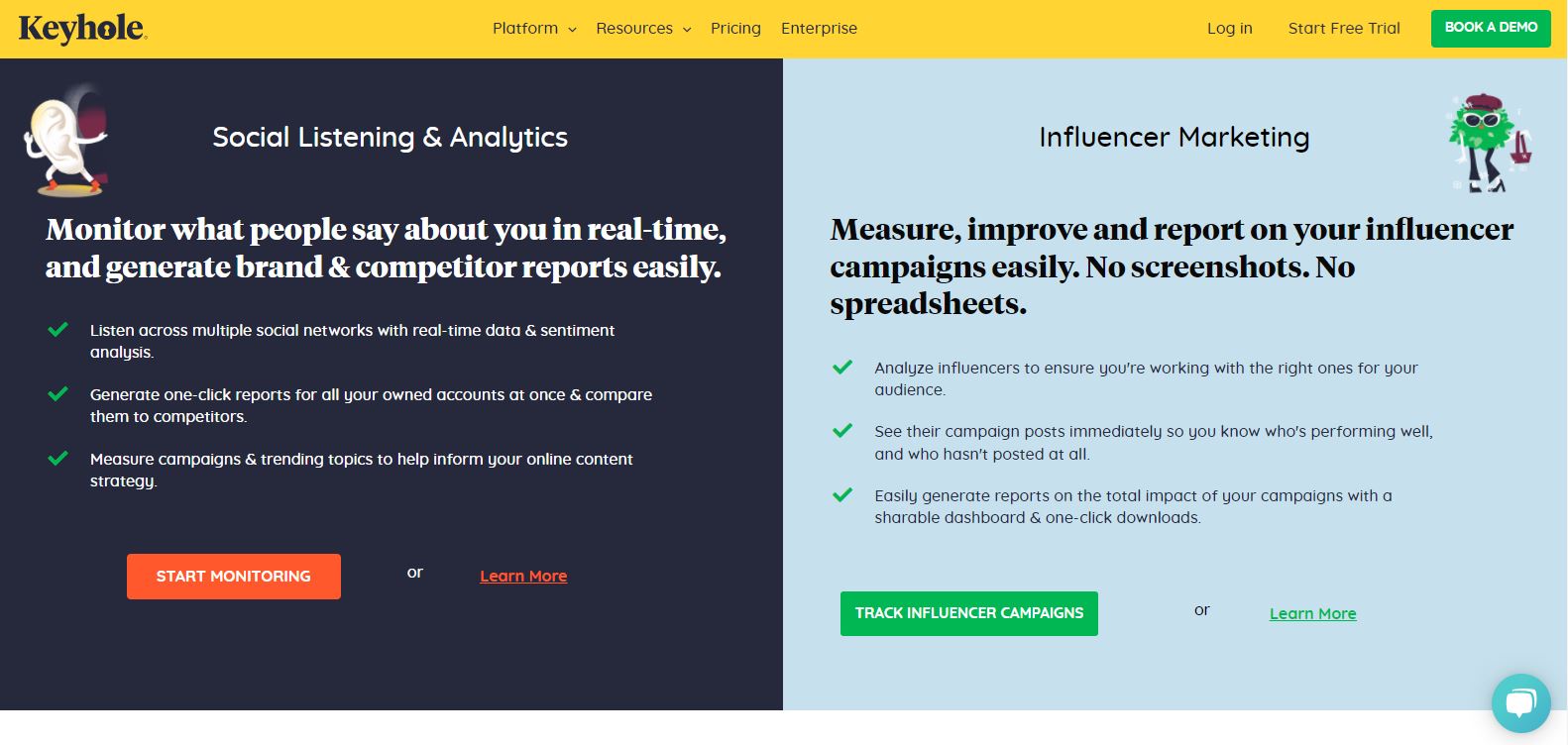Open the Pricing page

[x=735, y=29]
